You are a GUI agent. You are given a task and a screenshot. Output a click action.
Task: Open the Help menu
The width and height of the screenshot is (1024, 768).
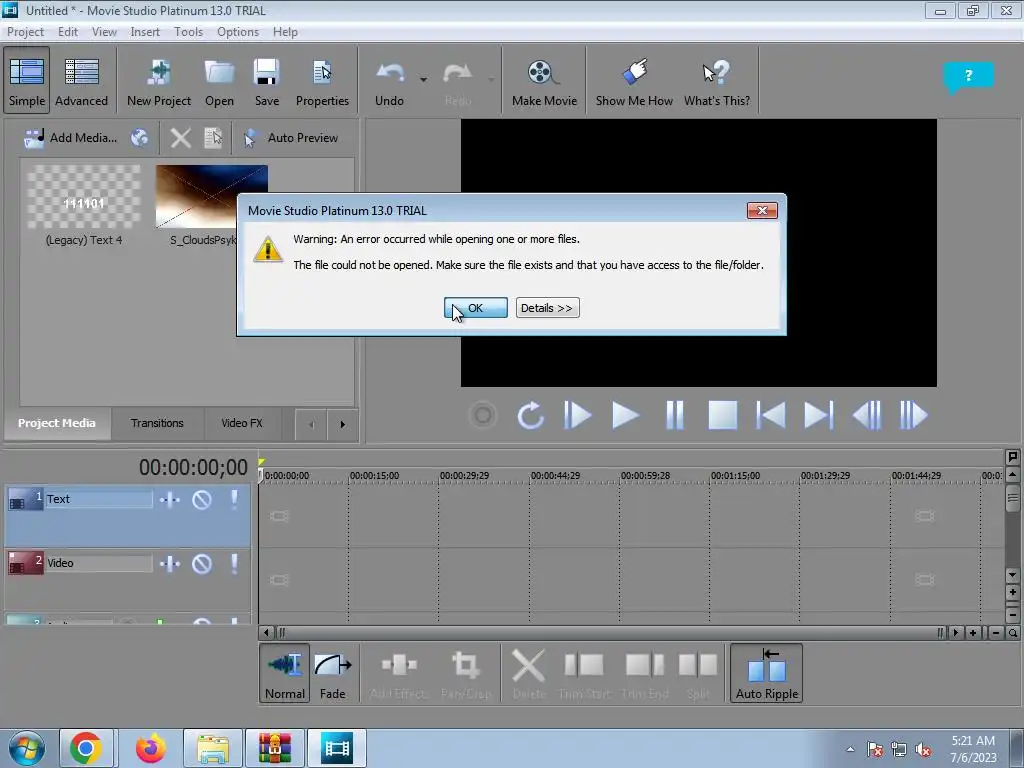tap(285, 32)
